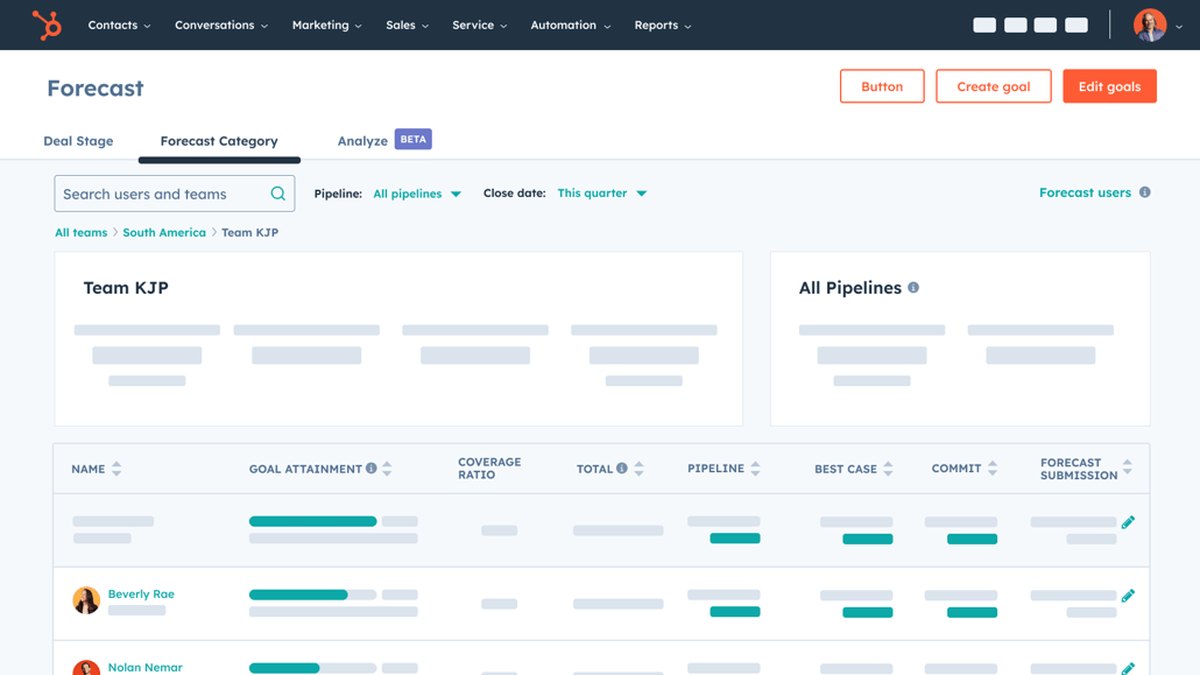This screenshot has height=675, width=1200.
Task: Click info icon next to Total column
Action: click(x=622, y=468)
